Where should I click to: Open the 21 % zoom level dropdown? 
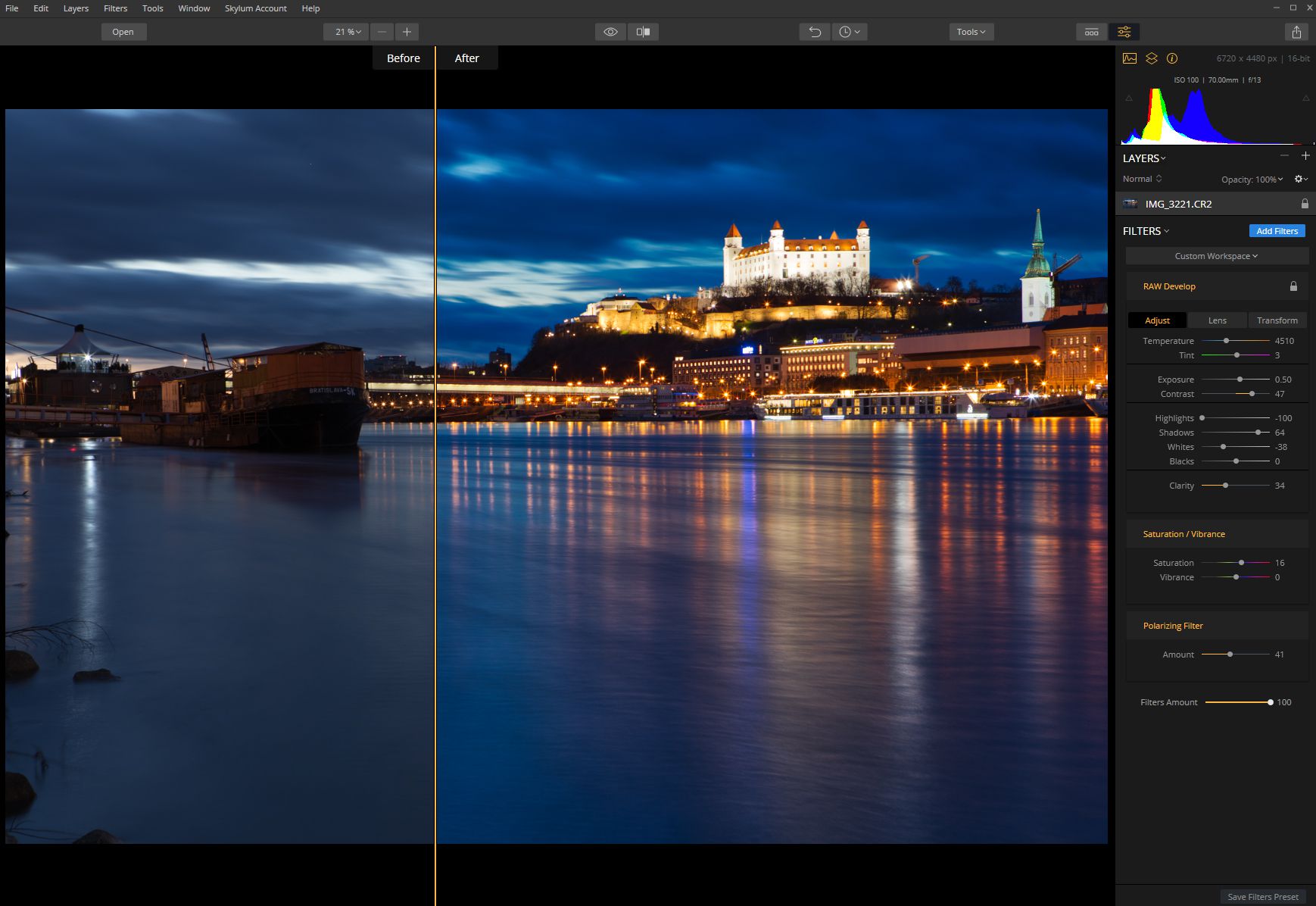coord(347,32)
